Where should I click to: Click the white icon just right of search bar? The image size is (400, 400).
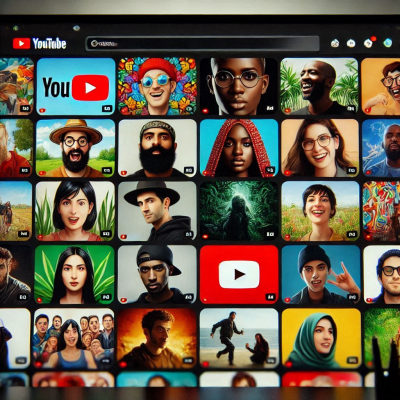point(335,43)
